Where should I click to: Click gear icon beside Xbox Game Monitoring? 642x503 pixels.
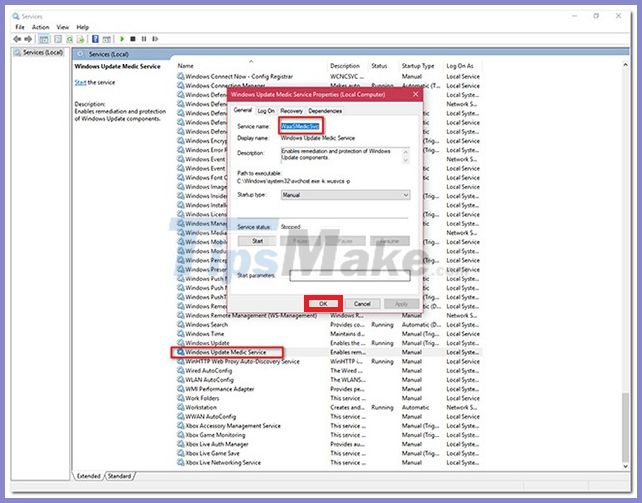(x=181, y=435)
